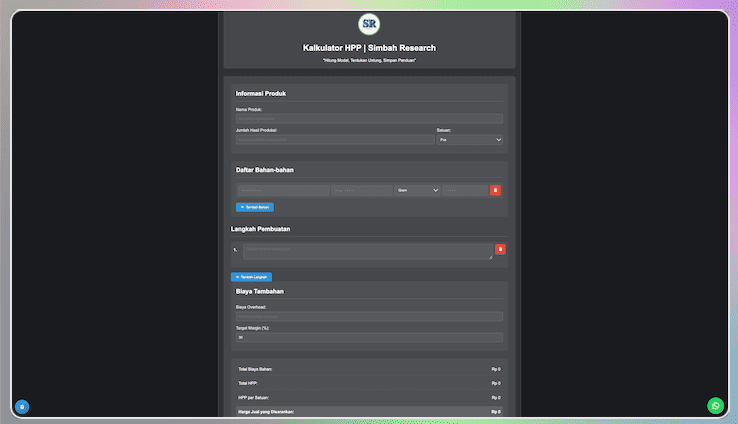Click the Kalkulator HPP page title
The image size is (738, 424).
click(x=369, y=48)
